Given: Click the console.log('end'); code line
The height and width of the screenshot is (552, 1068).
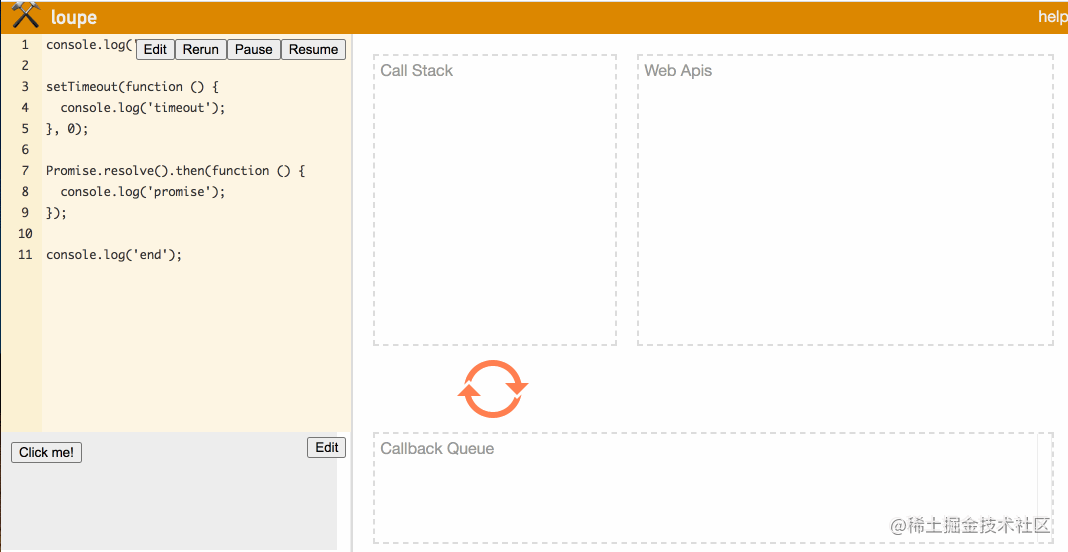Looking at the screenshot, I should tap(114, 255).
